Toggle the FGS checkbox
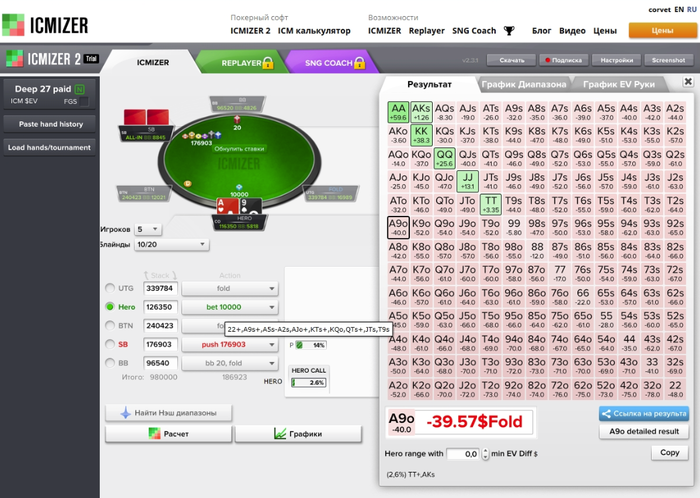Image resolution: width=700 pixels, height=498 pixels. pos(84,101)
